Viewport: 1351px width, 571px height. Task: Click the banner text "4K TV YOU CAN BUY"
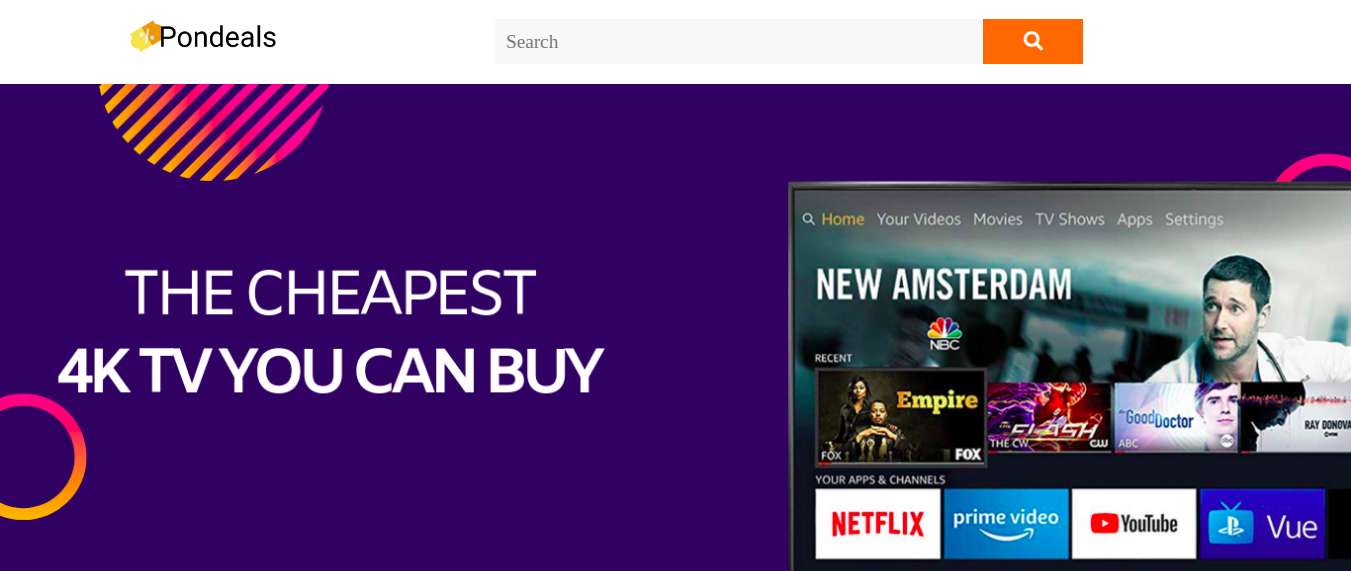tap(330, 371)
